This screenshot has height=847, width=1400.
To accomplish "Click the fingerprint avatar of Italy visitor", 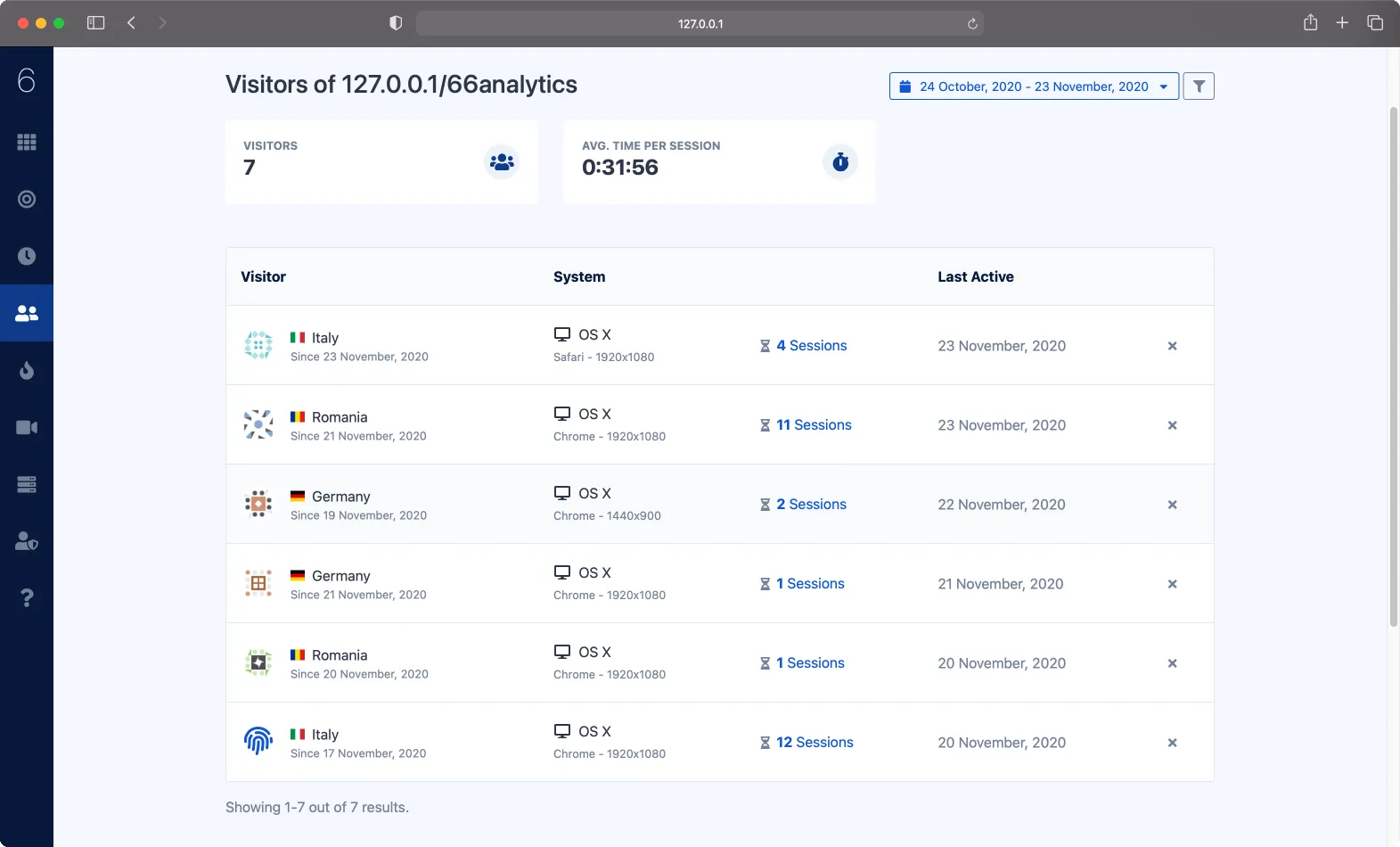I will coord(258,741).
